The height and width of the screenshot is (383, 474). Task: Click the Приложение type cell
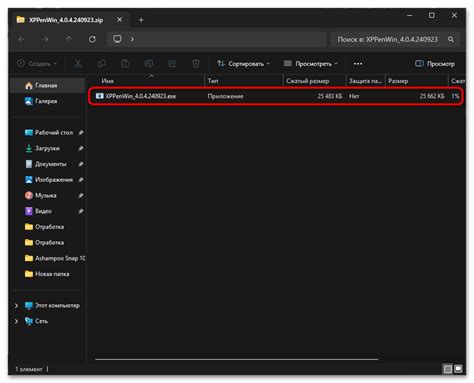click(226, 96)
